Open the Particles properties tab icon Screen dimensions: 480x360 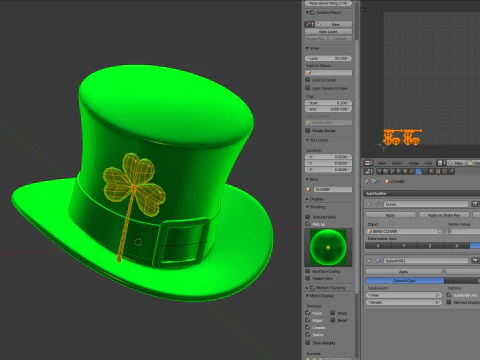coord(444,171)
